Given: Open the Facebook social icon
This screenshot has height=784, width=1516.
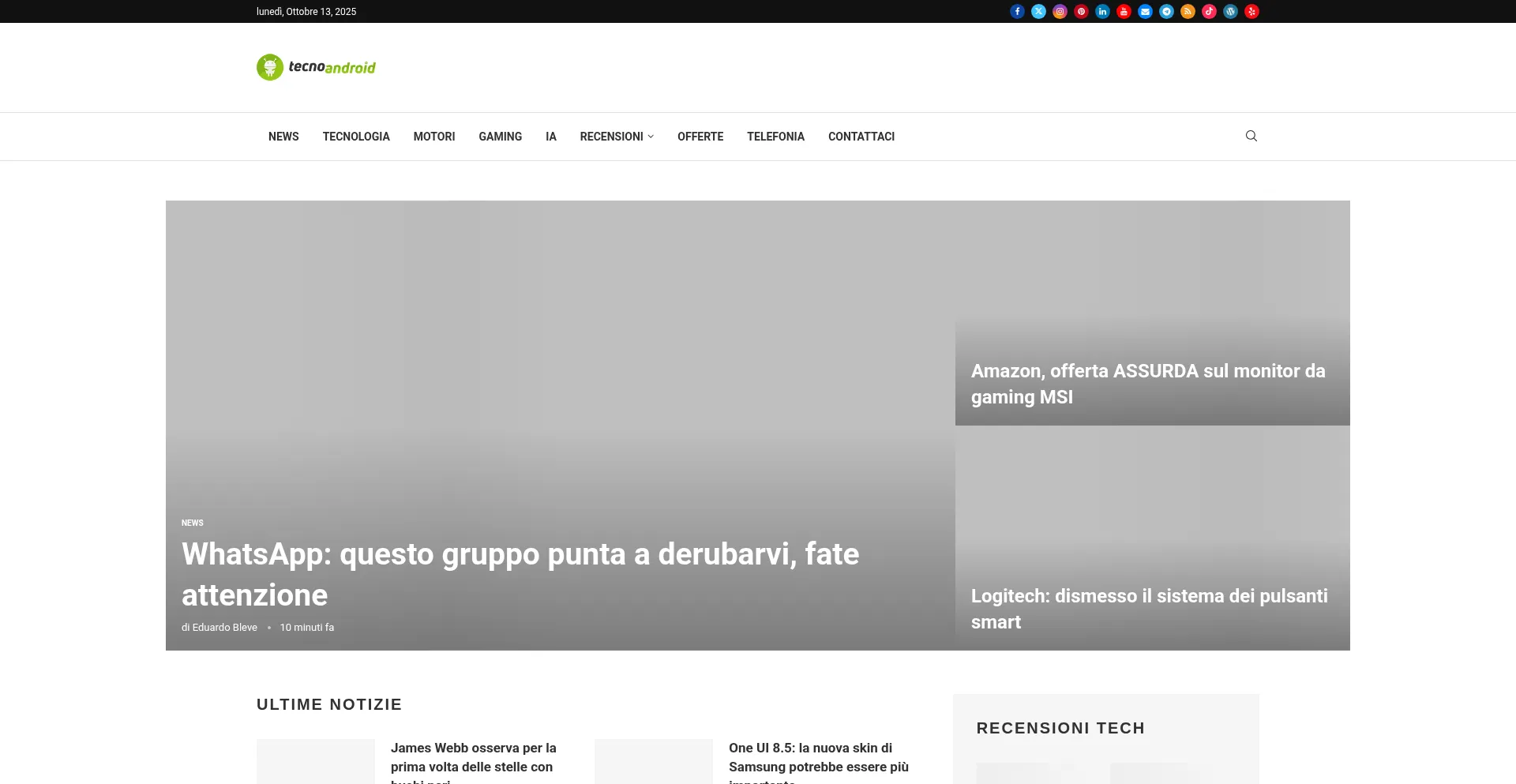Looking at the screenshot, I should pyautogui.click(x=1017, y=12).
